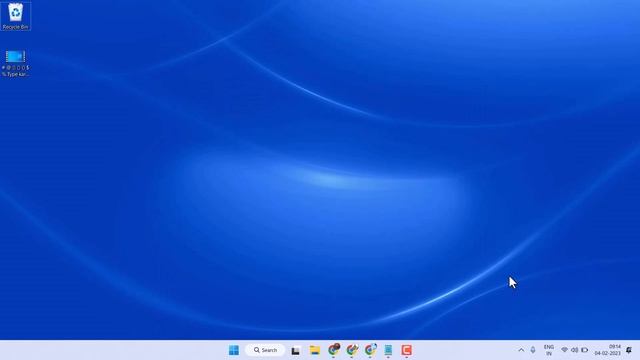Click the taskbar Search box
This screenshot has height=360, width=640.
pos(265,350)
